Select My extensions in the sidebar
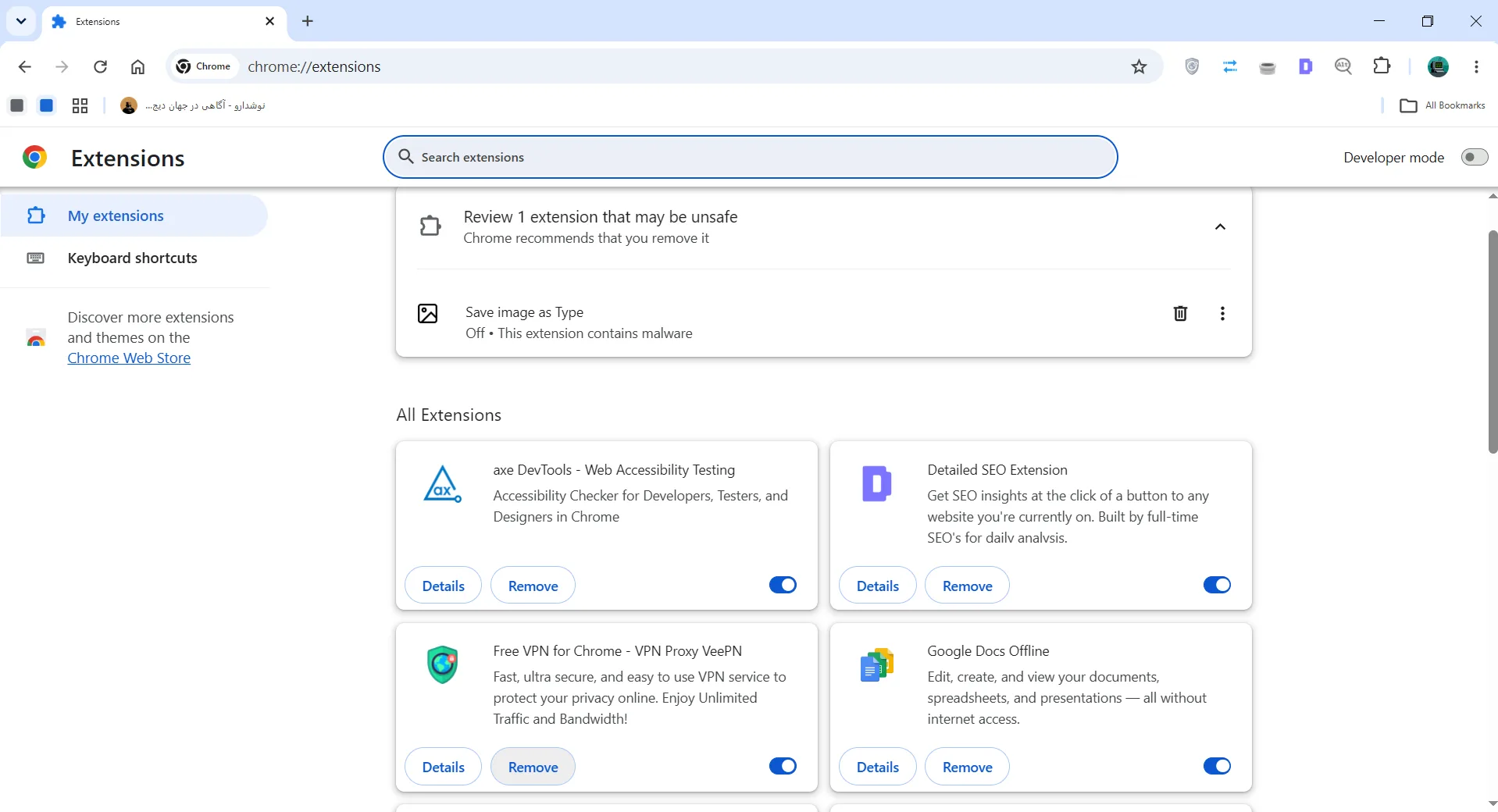 (x=134, y=215)
